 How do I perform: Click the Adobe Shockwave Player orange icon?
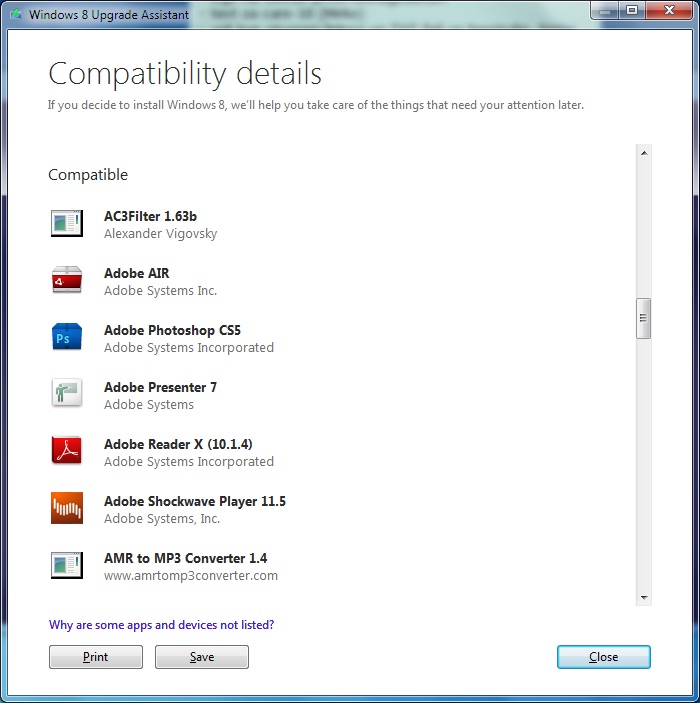(67, 508)
